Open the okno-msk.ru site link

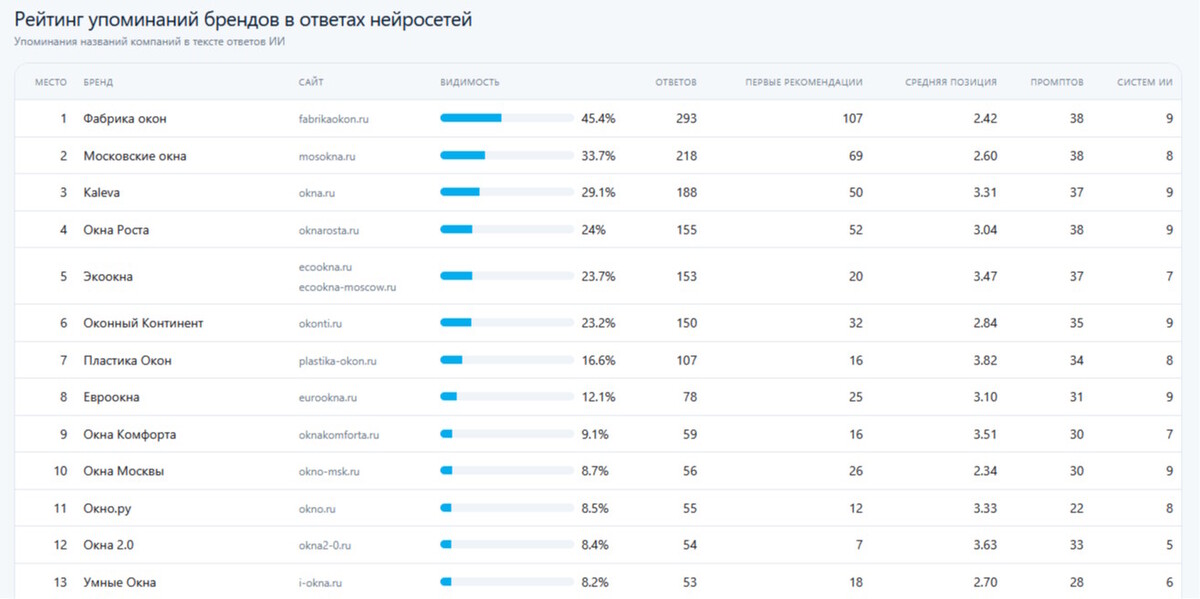coord(328,472)
